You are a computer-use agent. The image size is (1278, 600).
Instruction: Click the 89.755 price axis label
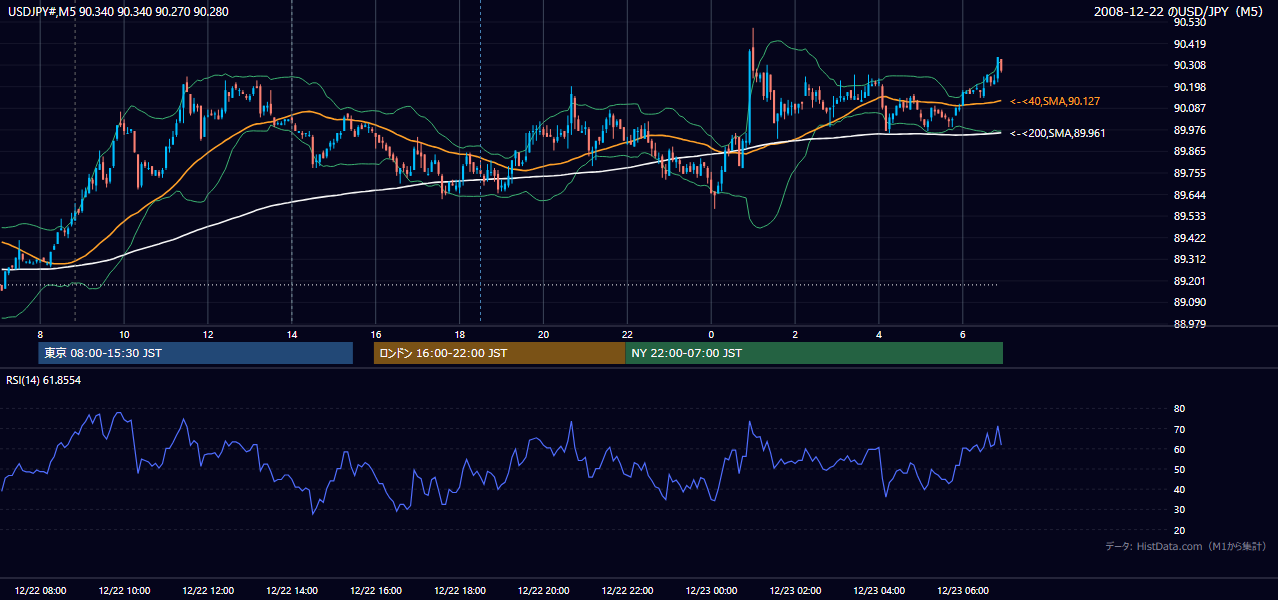1190,173
